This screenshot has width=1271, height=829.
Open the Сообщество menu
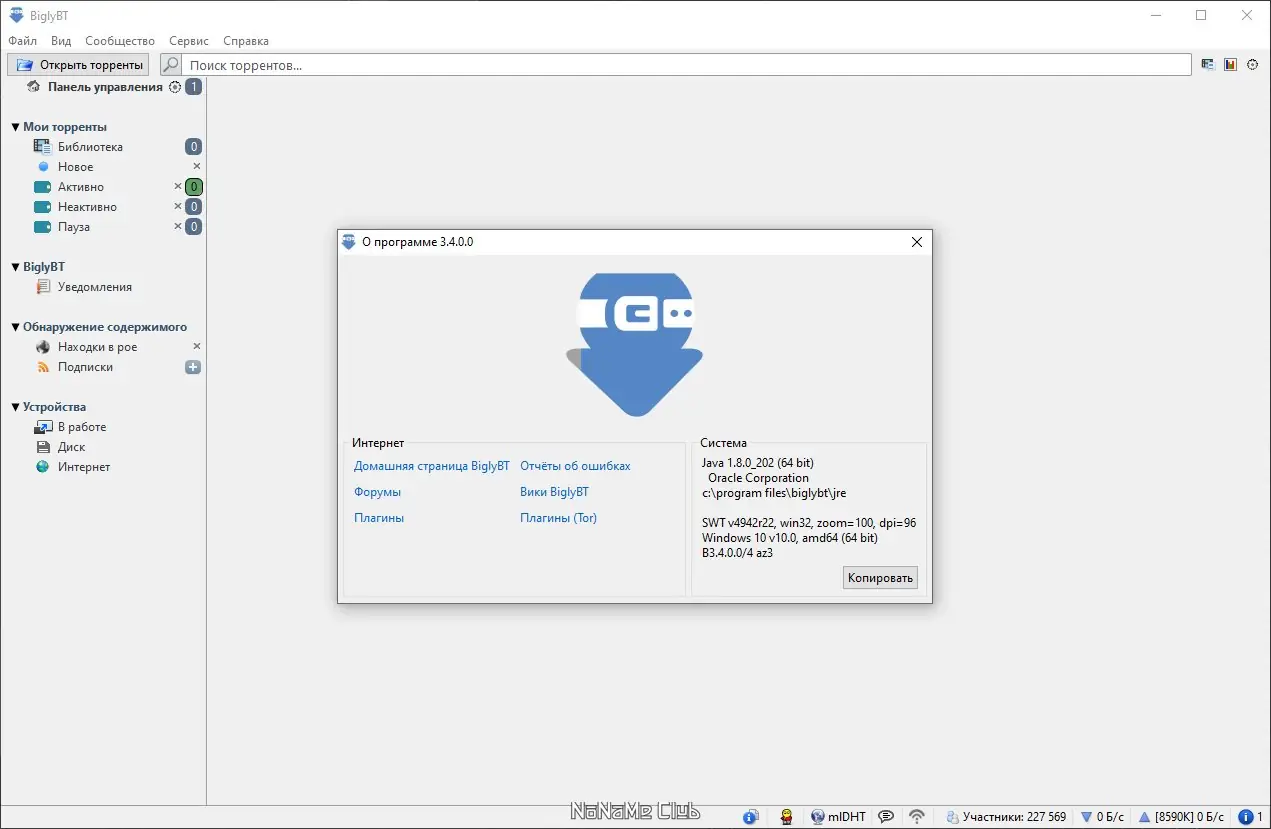[x=120, y=41]
